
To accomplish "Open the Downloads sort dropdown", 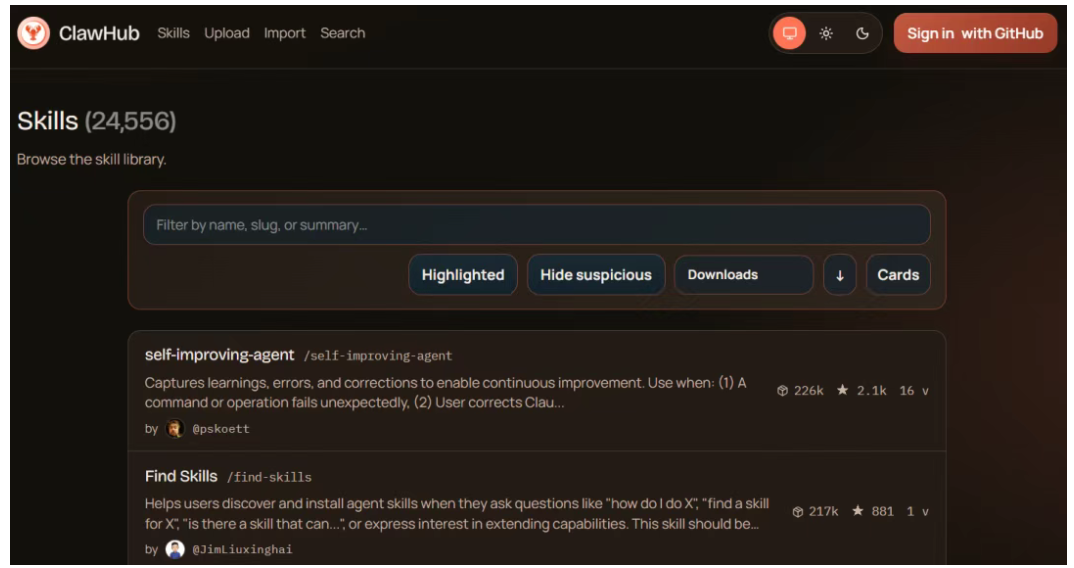I will pyautogui.click(x=743, y=275).
